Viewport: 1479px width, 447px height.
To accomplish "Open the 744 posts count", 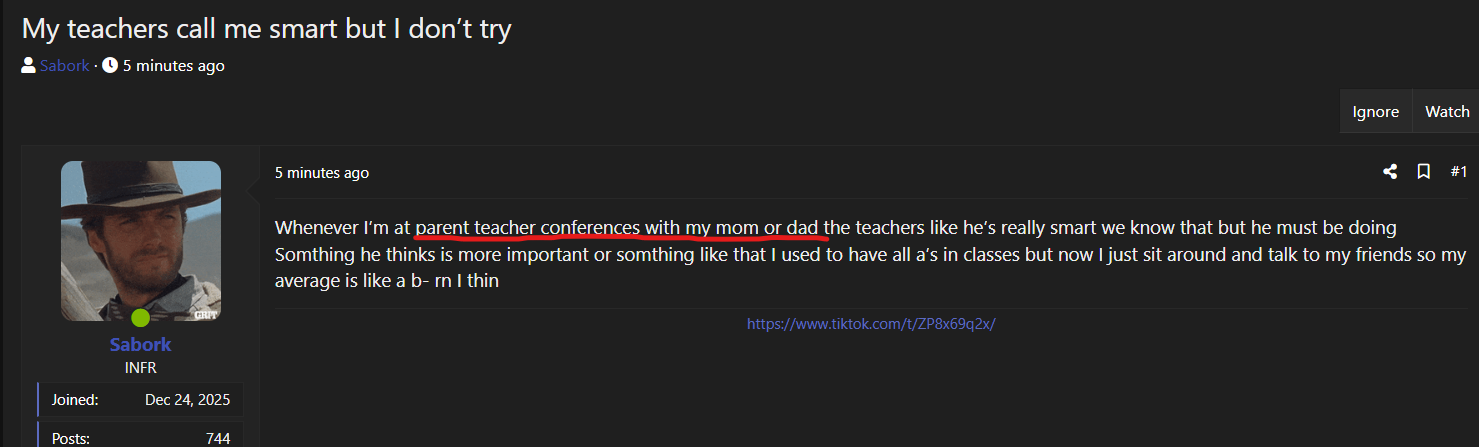I will coord(218,438).
